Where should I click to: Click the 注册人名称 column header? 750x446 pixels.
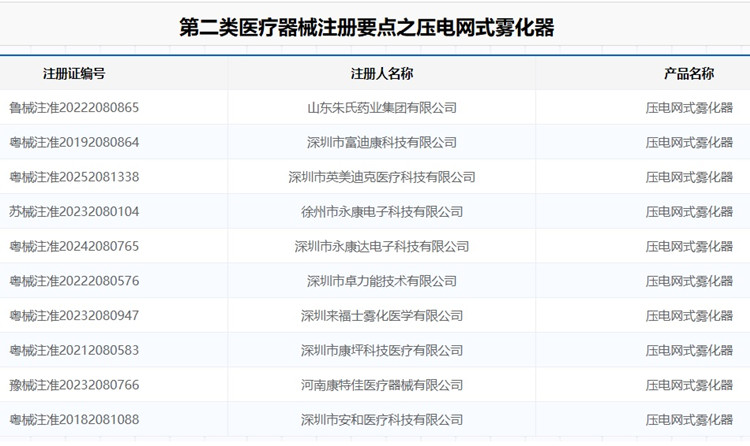381,74
